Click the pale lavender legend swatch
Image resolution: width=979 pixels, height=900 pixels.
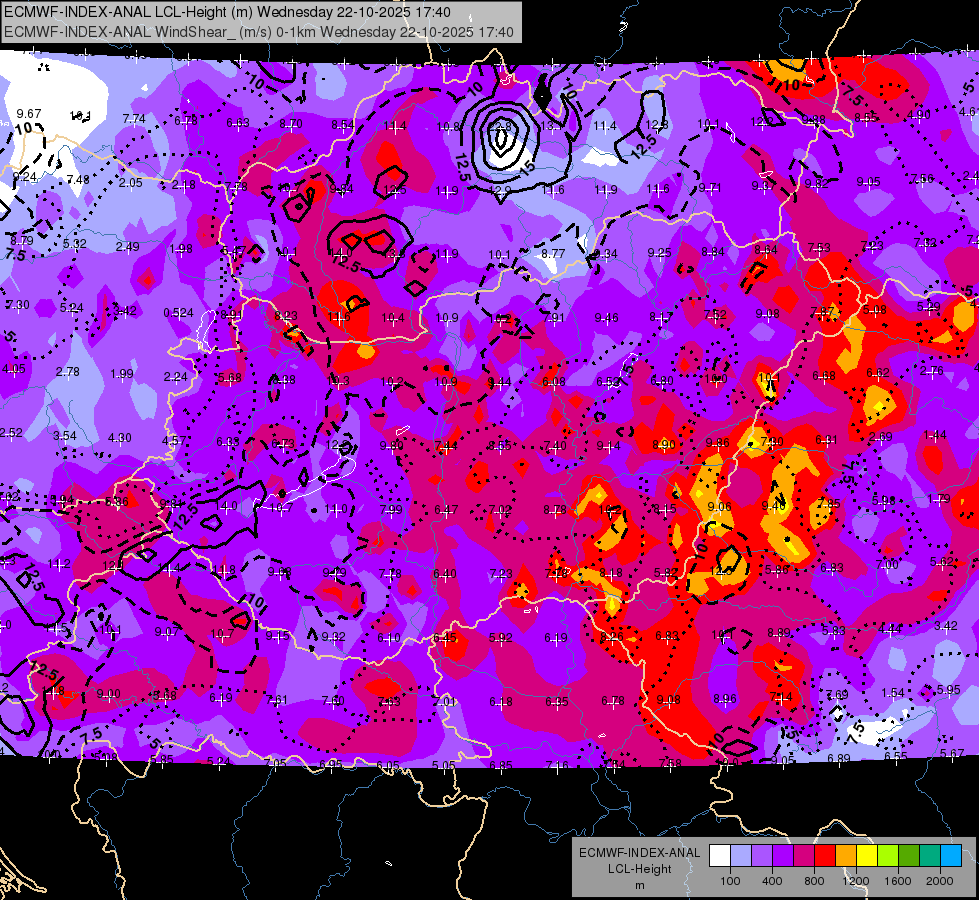tap(741, 856)
